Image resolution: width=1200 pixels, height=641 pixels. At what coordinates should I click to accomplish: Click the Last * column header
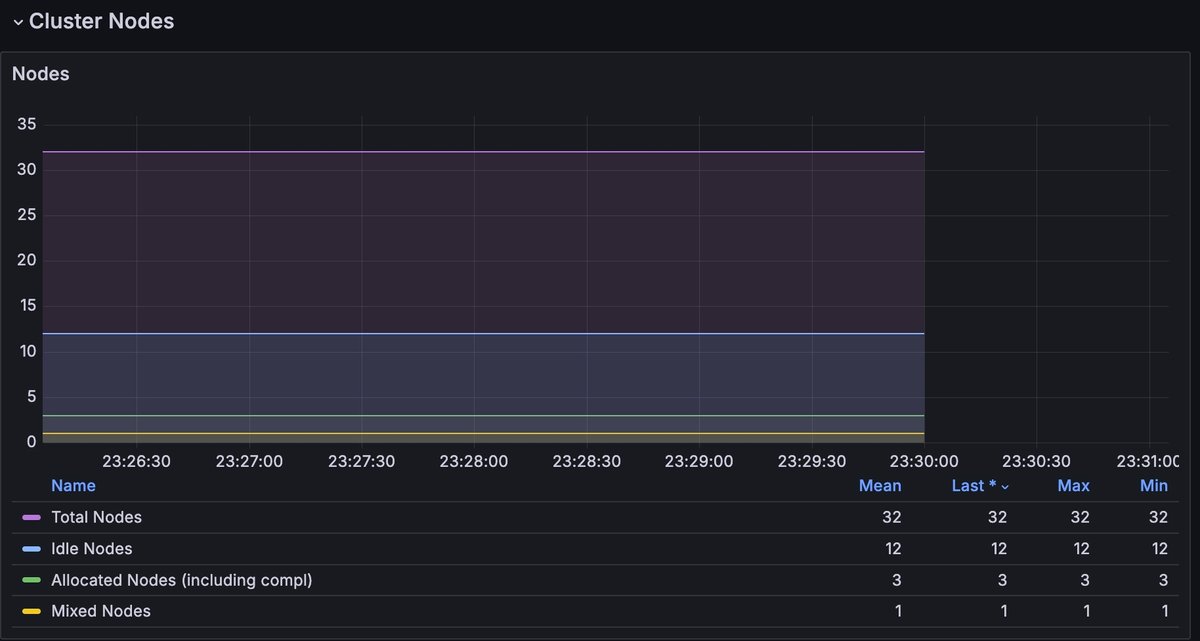pyautogui.click(x=973, y=486)
